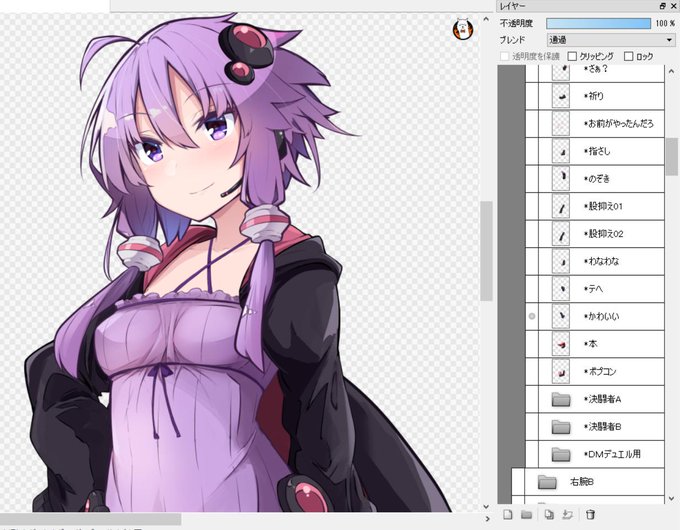Click the canvas horizontal scroll-right arrow

click(487, 518)
